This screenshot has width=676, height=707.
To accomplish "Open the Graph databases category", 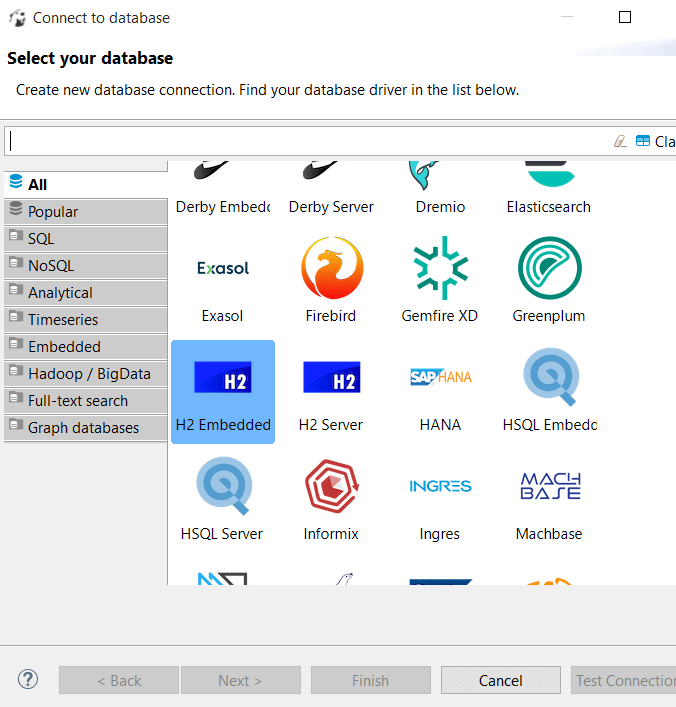I will (86, 428).
